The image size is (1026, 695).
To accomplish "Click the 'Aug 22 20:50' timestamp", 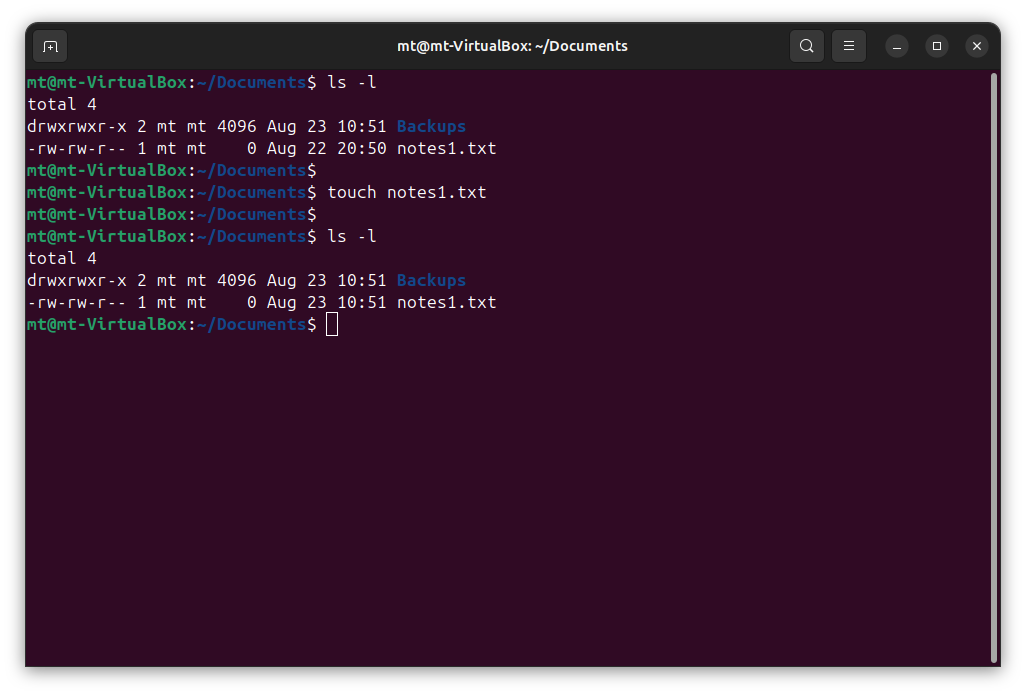I will coord(326,148).
